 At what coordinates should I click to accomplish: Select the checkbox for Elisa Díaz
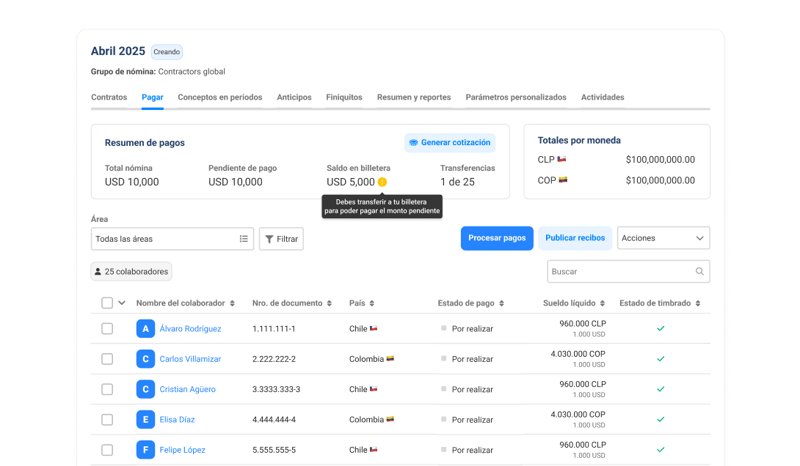(x=107, y=420)
